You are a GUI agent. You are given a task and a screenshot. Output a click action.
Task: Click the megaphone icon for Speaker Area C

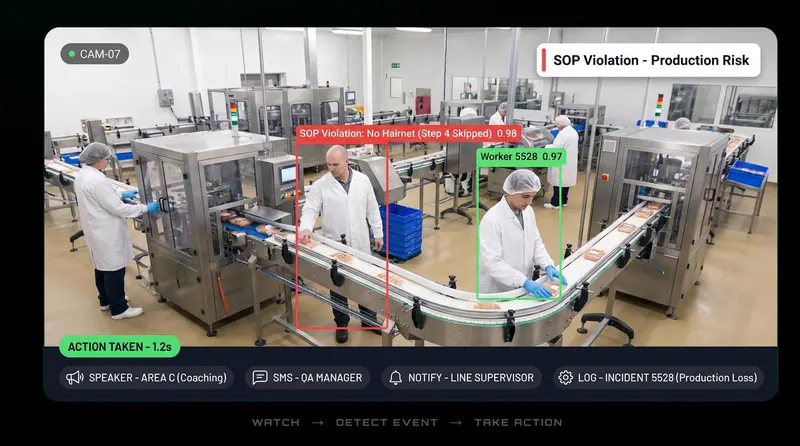pos(74,378)
